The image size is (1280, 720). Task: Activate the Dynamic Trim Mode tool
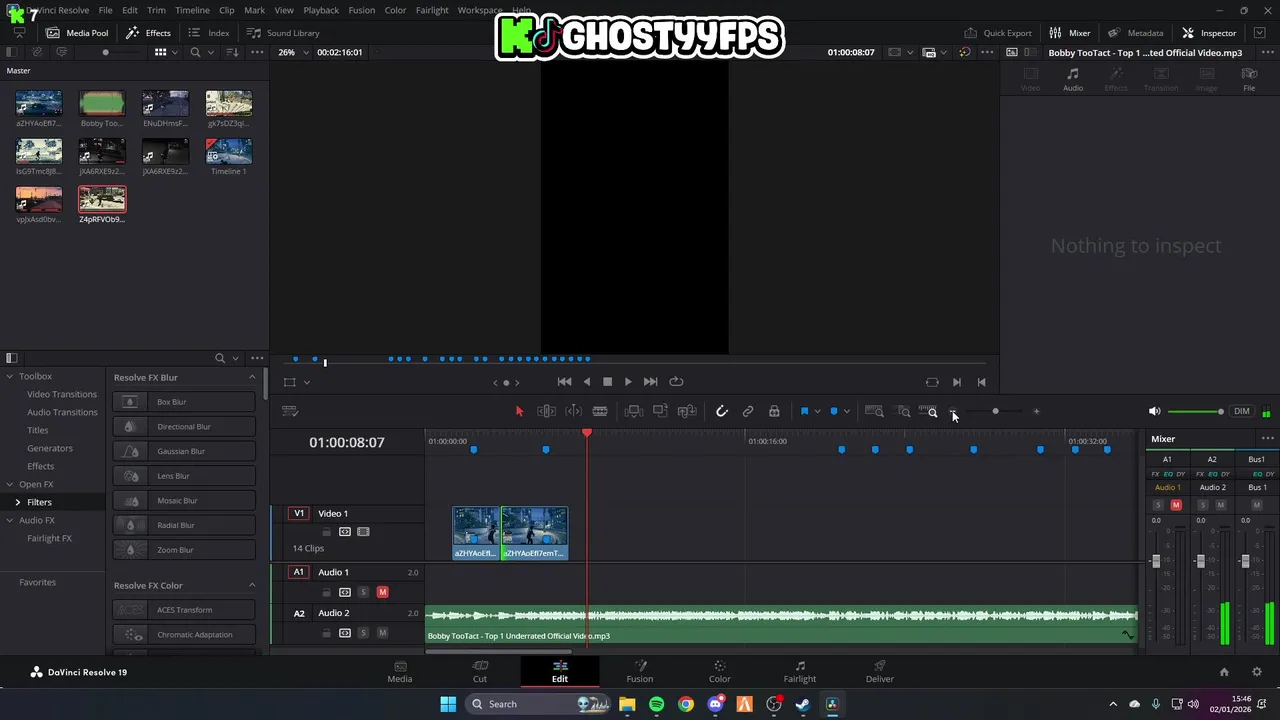click(x=573, y=411)
